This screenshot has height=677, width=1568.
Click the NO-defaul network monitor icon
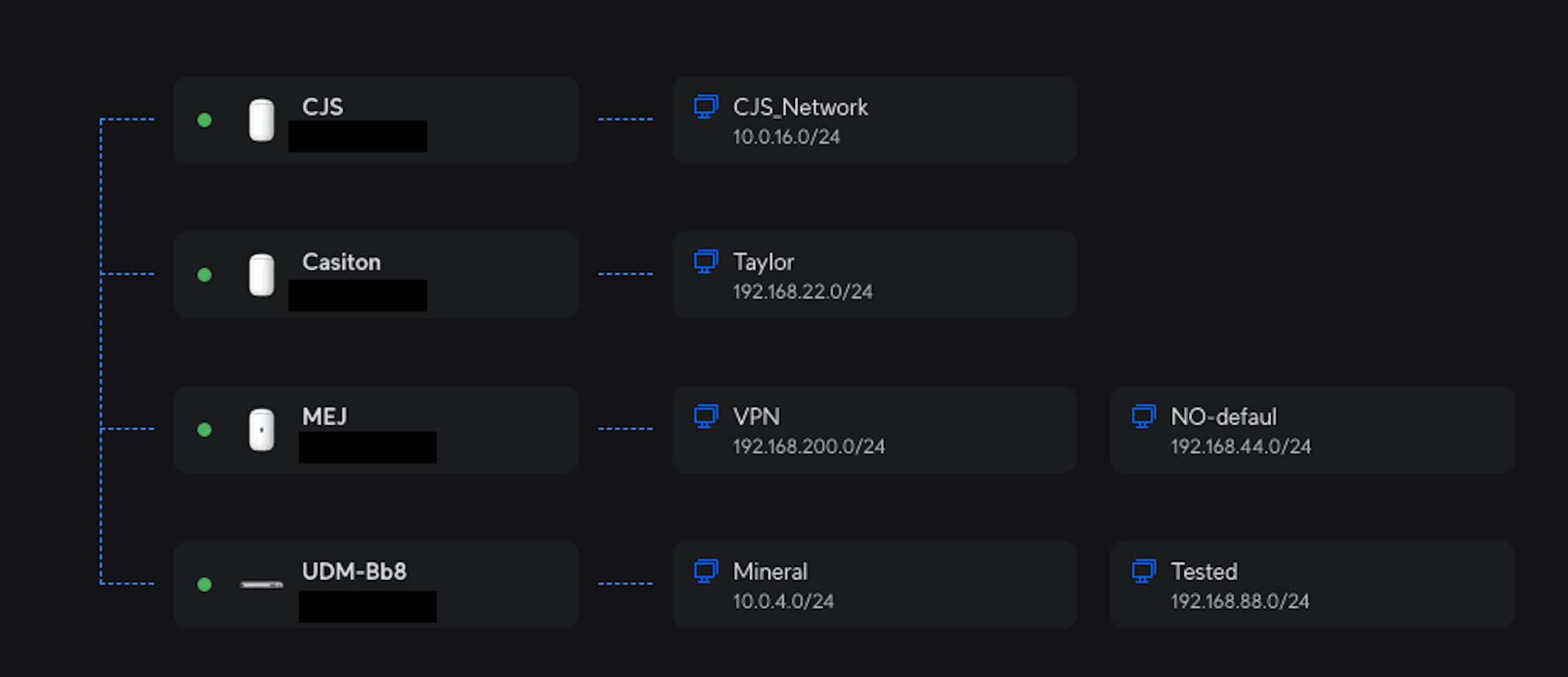coord(1143,417)
